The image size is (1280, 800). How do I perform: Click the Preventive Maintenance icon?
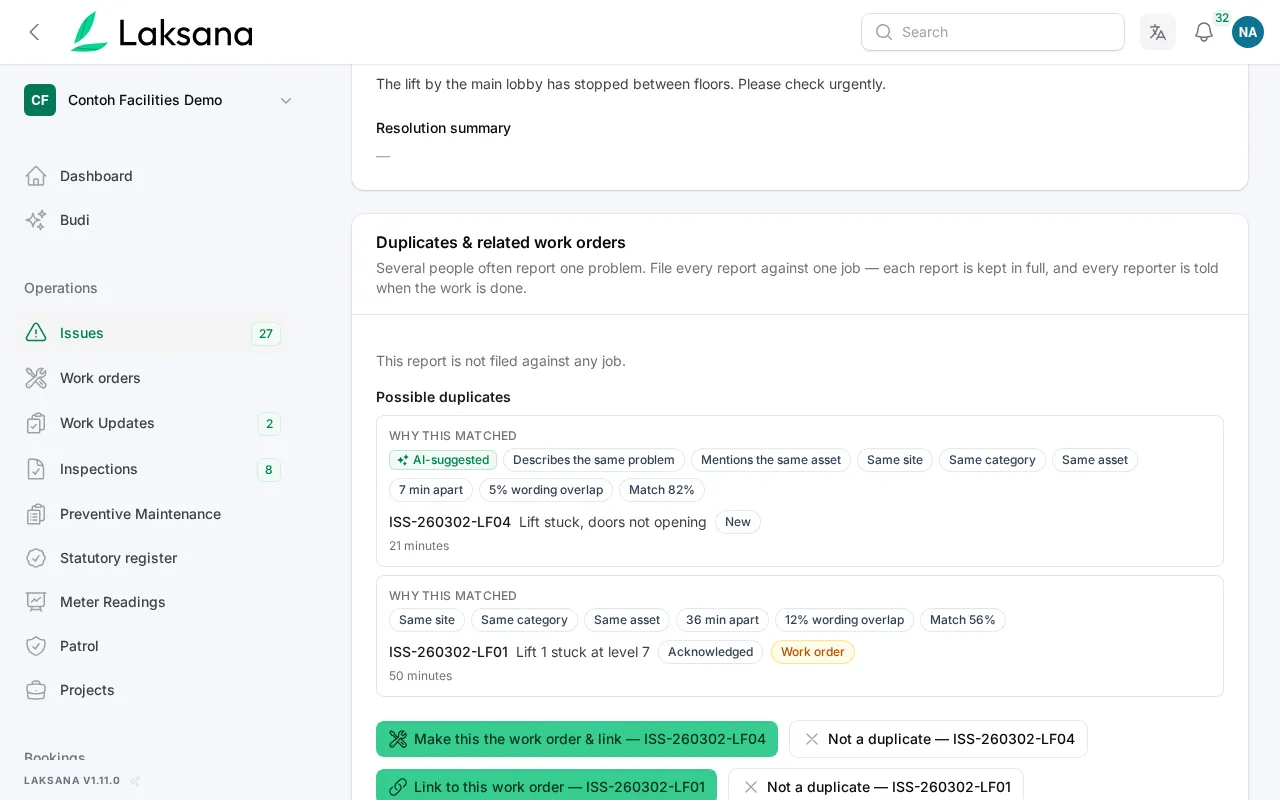pyautogui.click(x=36, y=514)
